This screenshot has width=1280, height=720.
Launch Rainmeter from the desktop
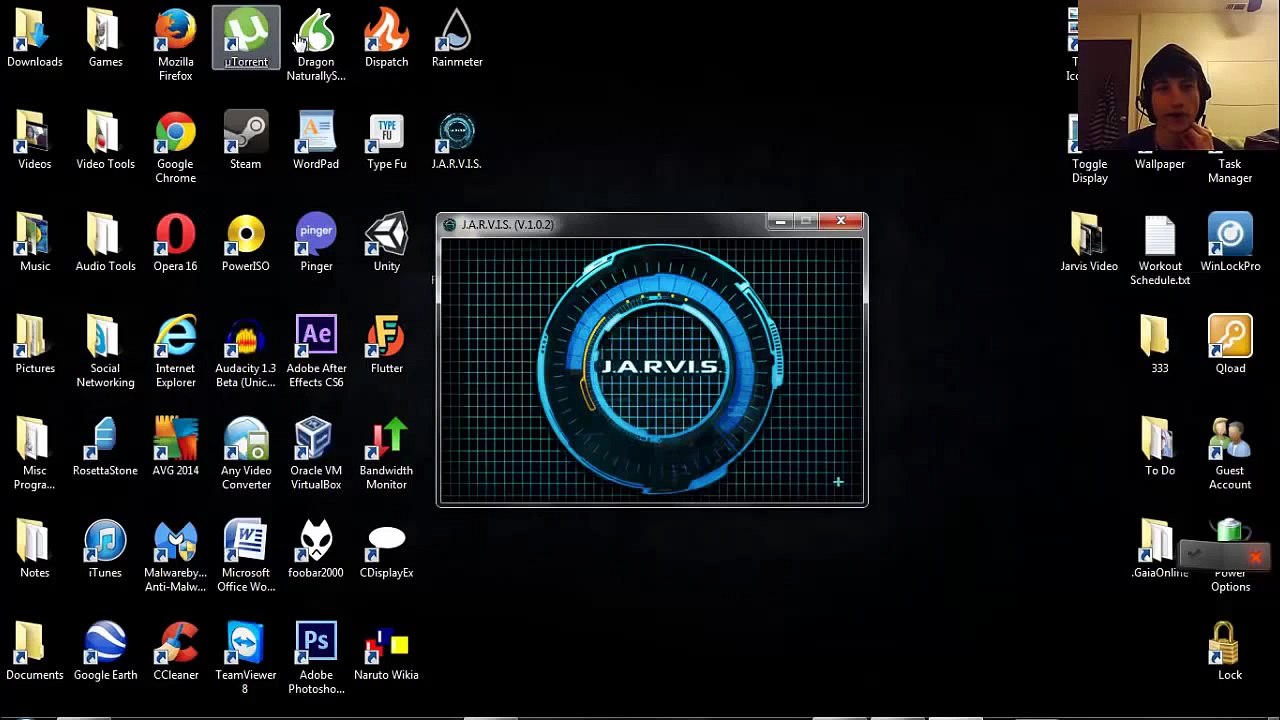pyautogui.click(x=457, y=38)
